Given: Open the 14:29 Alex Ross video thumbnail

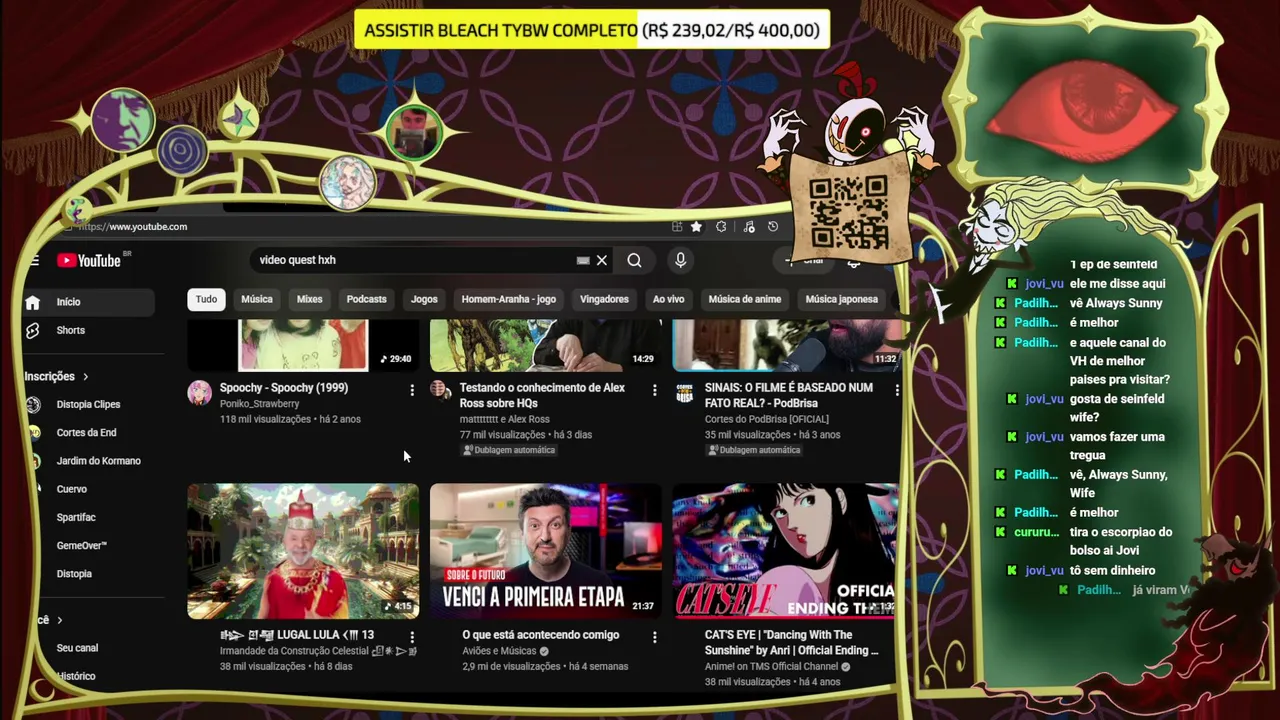Looking at the screenshot, I should [546, 345].
